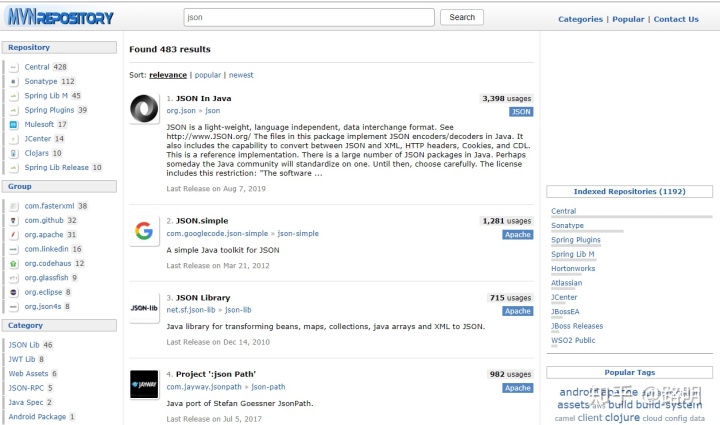Open WSO2 Public in Indexed Repositories
720x425 pixels.
click(573, 340)
